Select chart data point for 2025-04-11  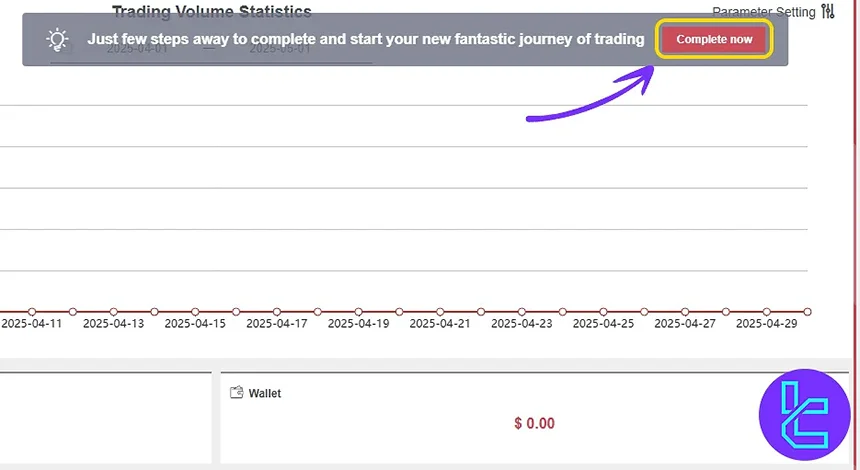coord(32,312)
